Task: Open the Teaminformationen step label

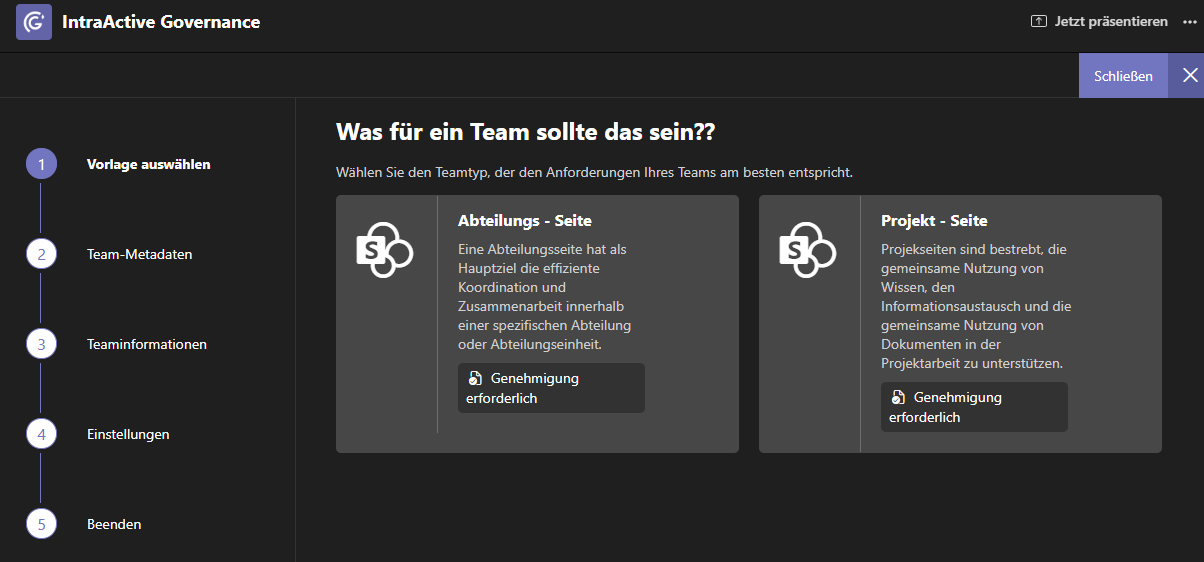Action: point(147,344)
